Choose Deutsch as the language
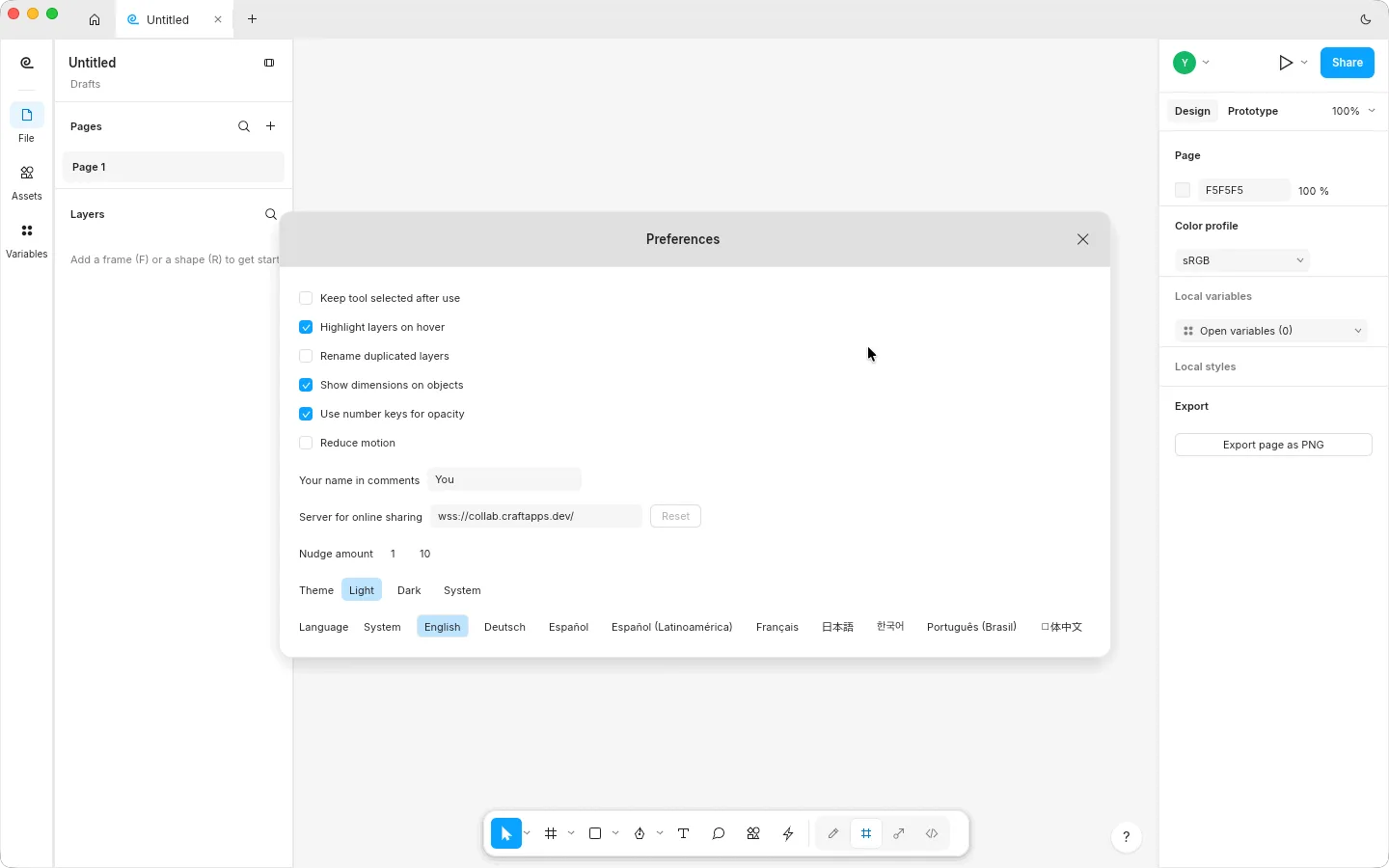The width and height of the screenshot is (1389, 868). 504,627
